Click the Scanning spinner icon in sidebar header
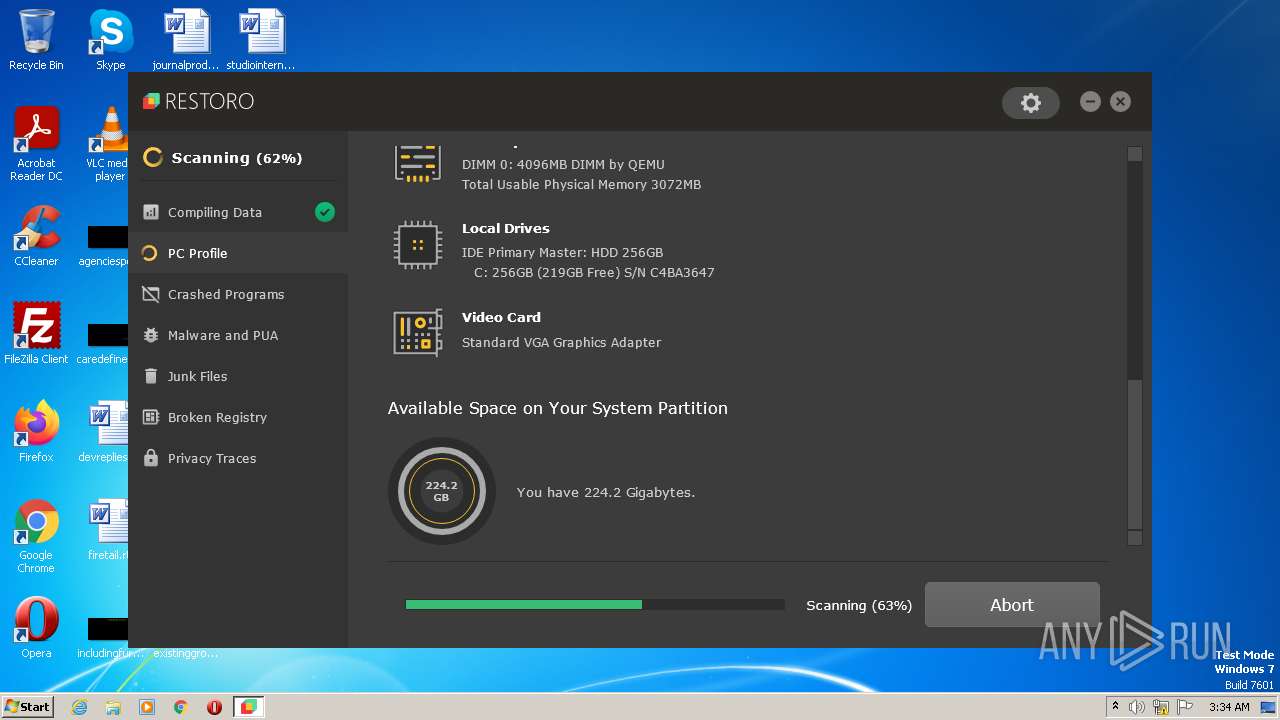Viewport: 1280px width, 720px height. [x=153, y=157]
